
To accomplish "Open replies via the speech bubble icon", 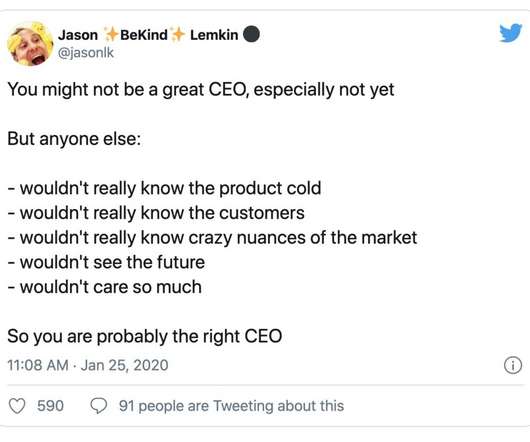I will click(x=99, y=406).
